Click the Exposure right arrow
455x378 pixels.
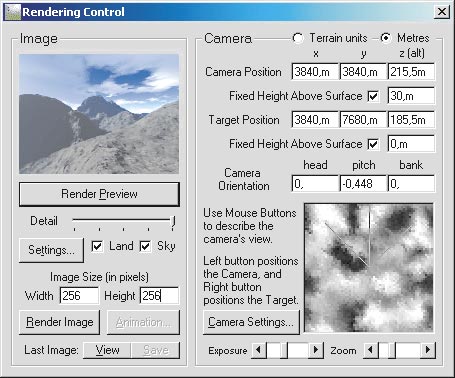pyautogui.click(x=316, y=350)
